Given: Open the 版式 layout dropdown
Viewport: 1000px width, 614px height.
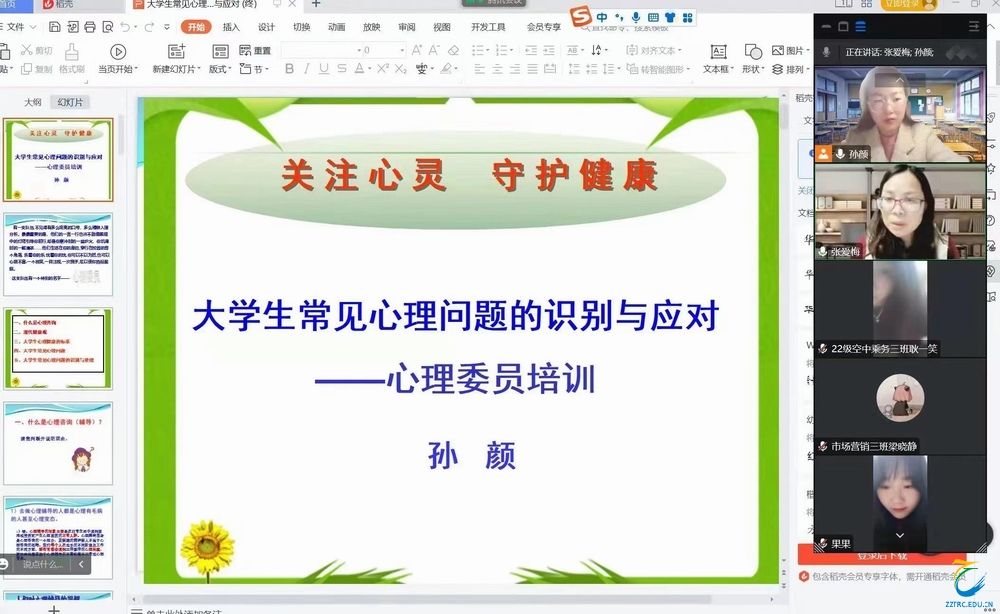Looking at the screenshot, I should tap(219, 69).
